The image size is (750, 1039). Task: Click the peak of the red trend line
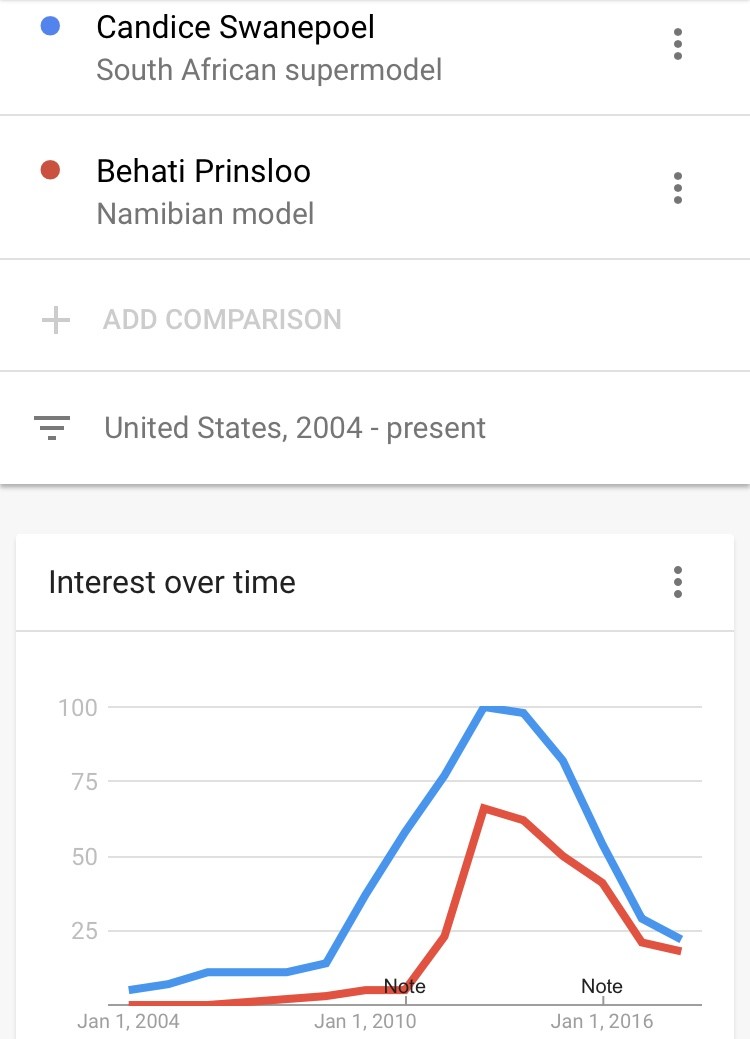point(484,808)
